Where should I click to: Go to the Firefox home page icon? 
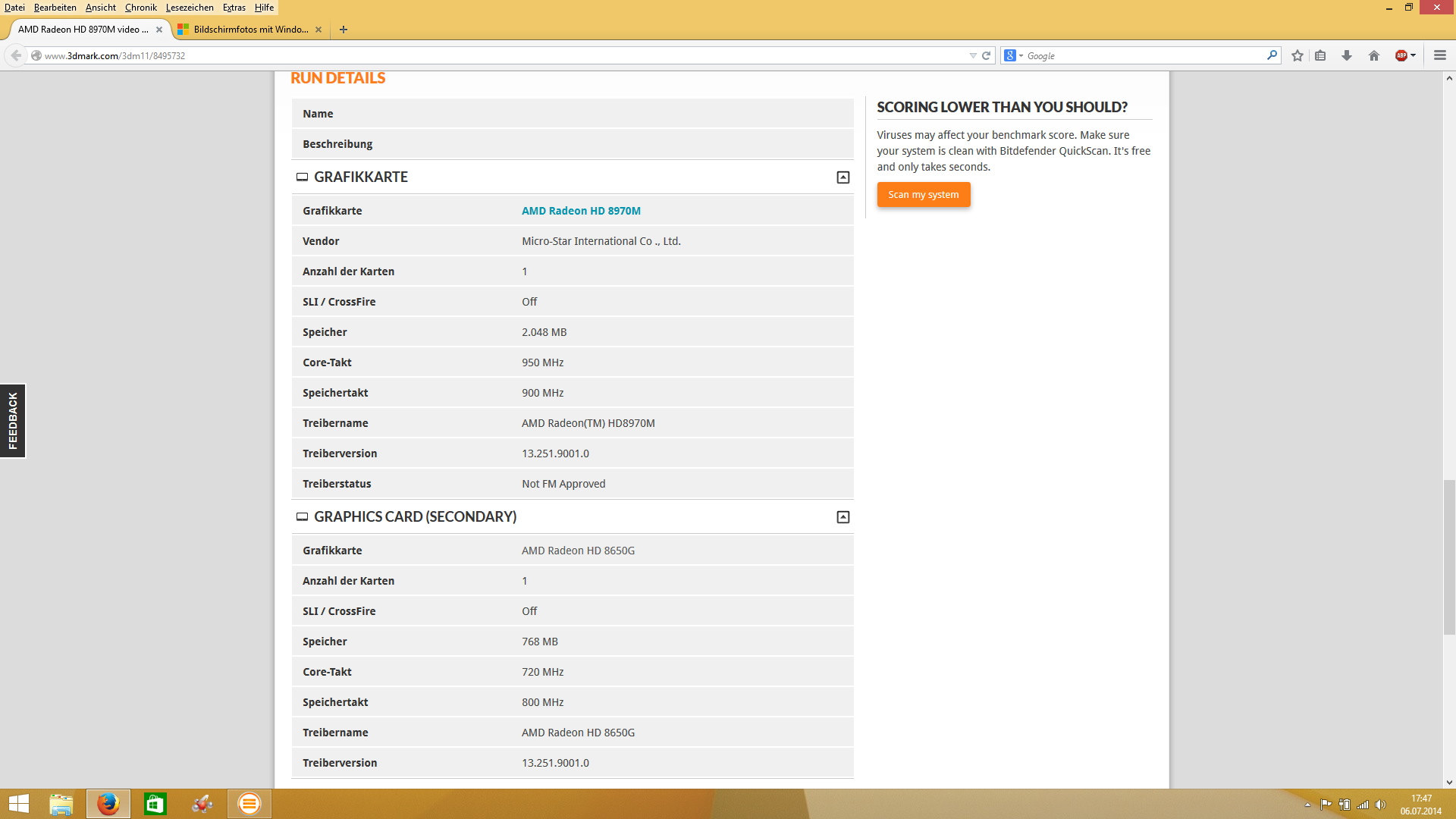[x=1373, y=55]
